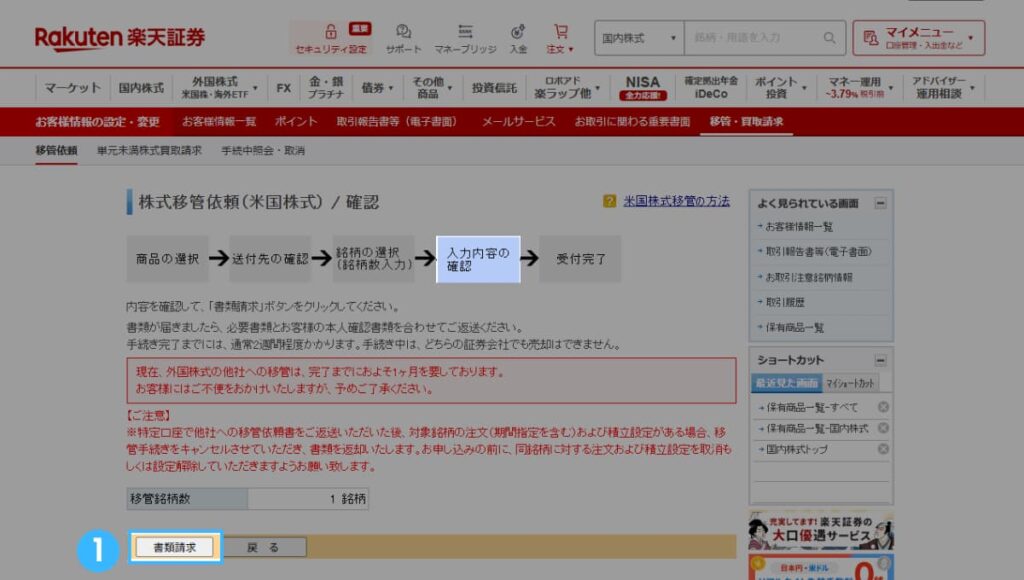Open the メールサービス menu item

520,120
